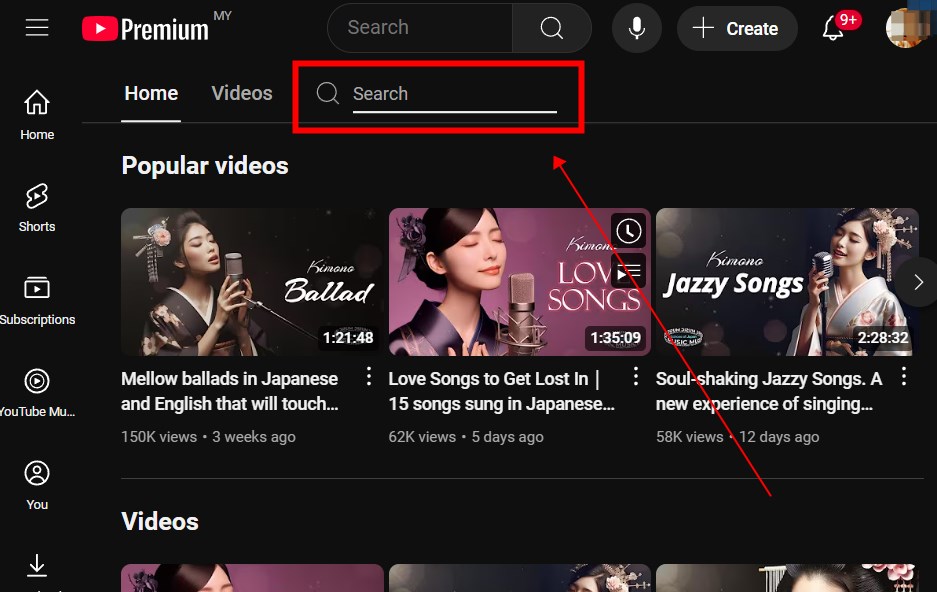Image resolution: width=937 pixels, height=592 pixels.
Task: Click the Create button
Action: 736,28
